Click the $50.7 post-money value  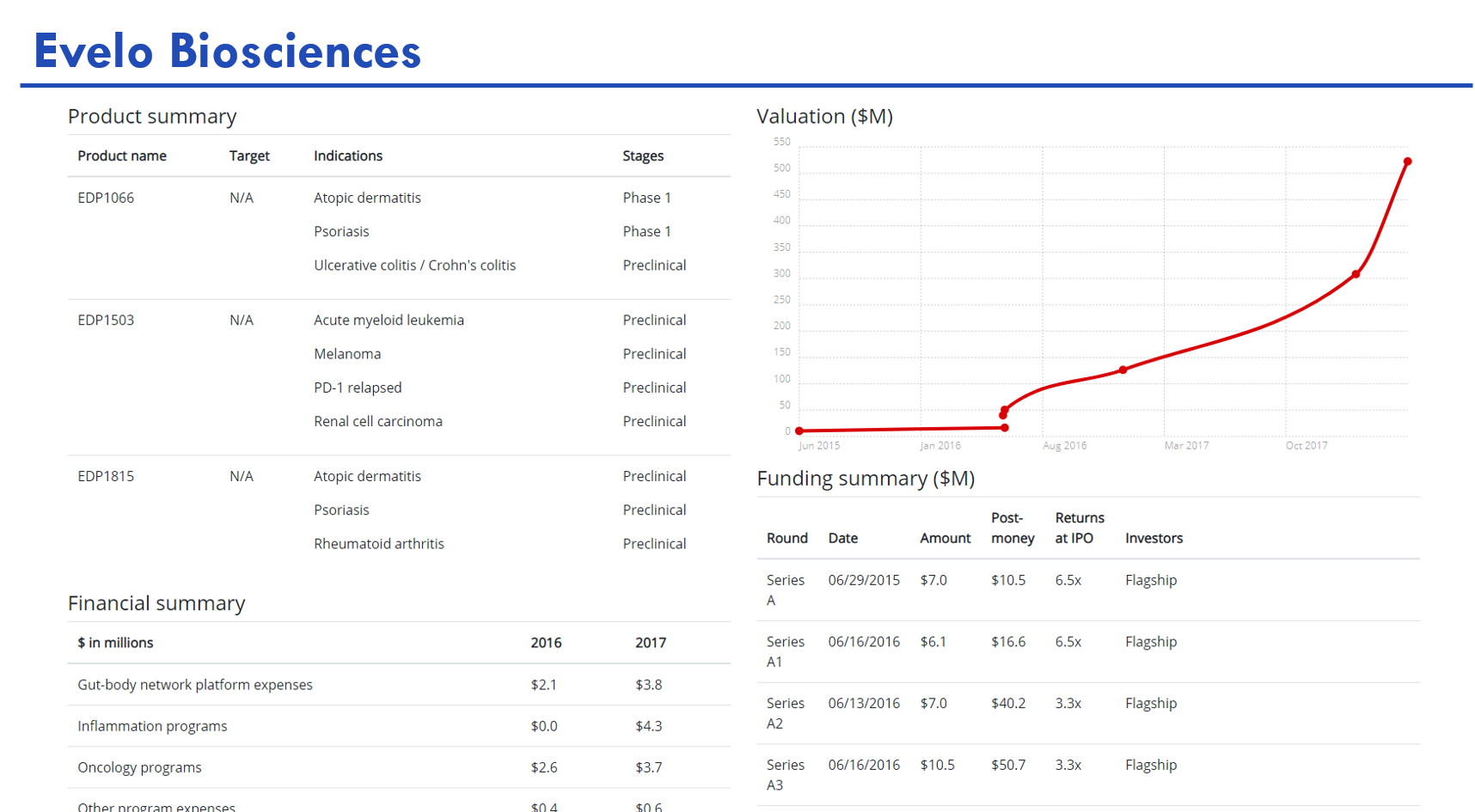tap(1008, 765)
